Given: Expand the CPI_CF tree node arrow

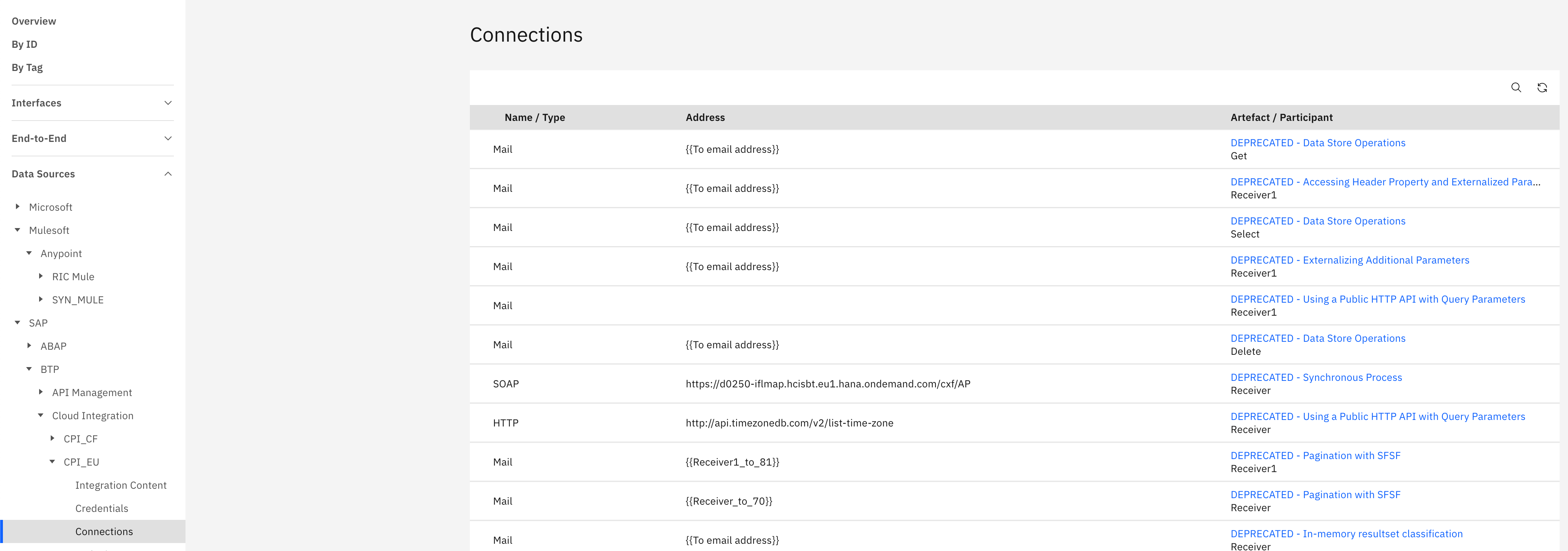Looking at the screenshot, I should (52, 438).
